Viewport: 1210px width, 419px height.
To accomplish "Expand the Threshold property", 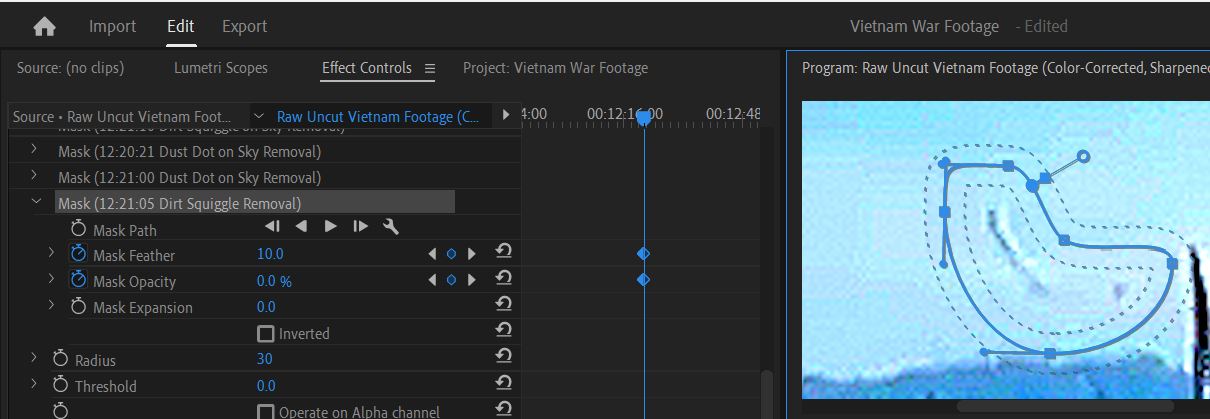I will 34,384.
